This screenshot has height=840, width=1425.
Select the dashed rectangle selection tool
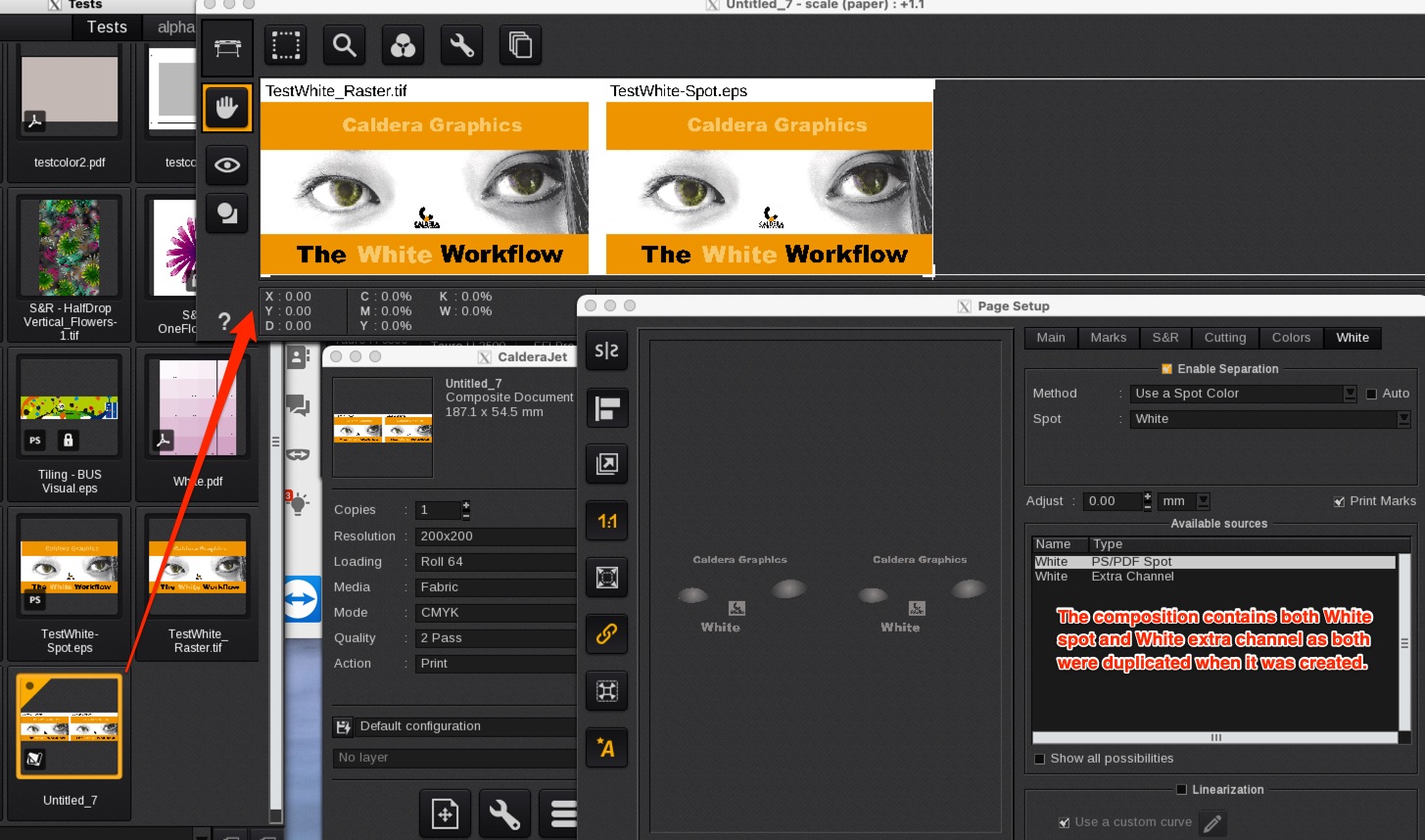click(286, 45)
